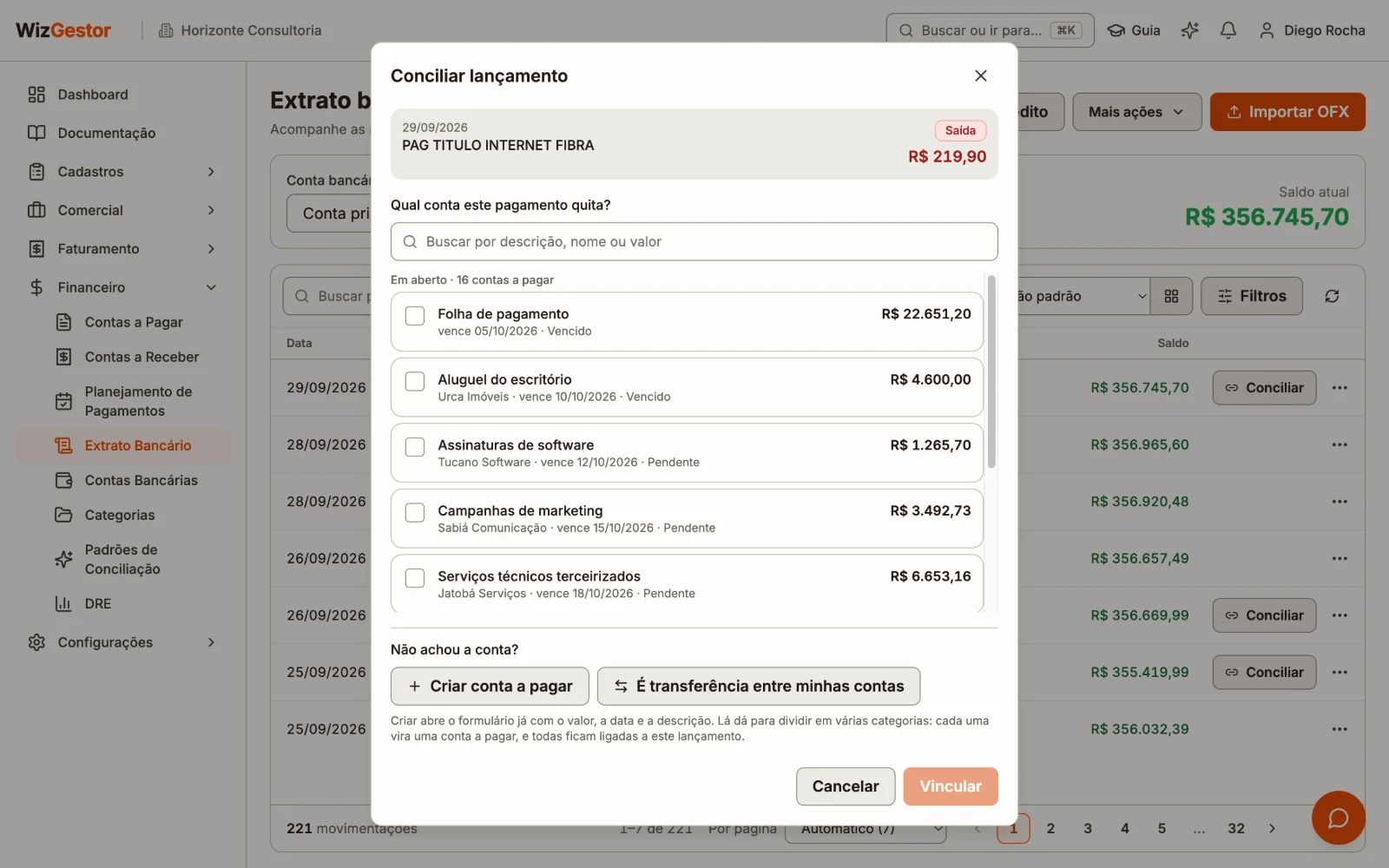This screenshot has height=868, width=1389.
Task: Open the chat support bubble
Action: coord(1338,818)
